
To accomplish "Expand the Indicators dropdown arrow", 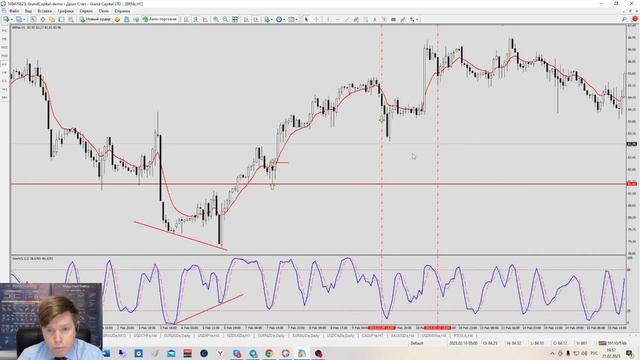I will (272, 20).
